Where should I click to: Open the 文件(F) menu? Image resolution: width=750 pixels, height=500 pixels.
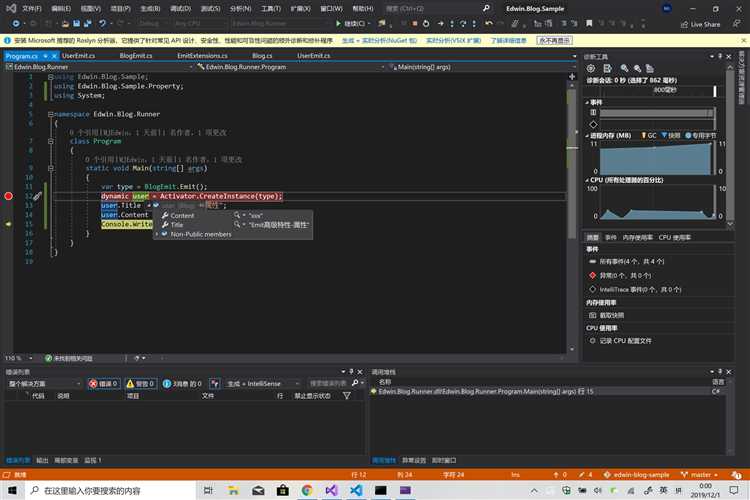[x=32, y=9]
